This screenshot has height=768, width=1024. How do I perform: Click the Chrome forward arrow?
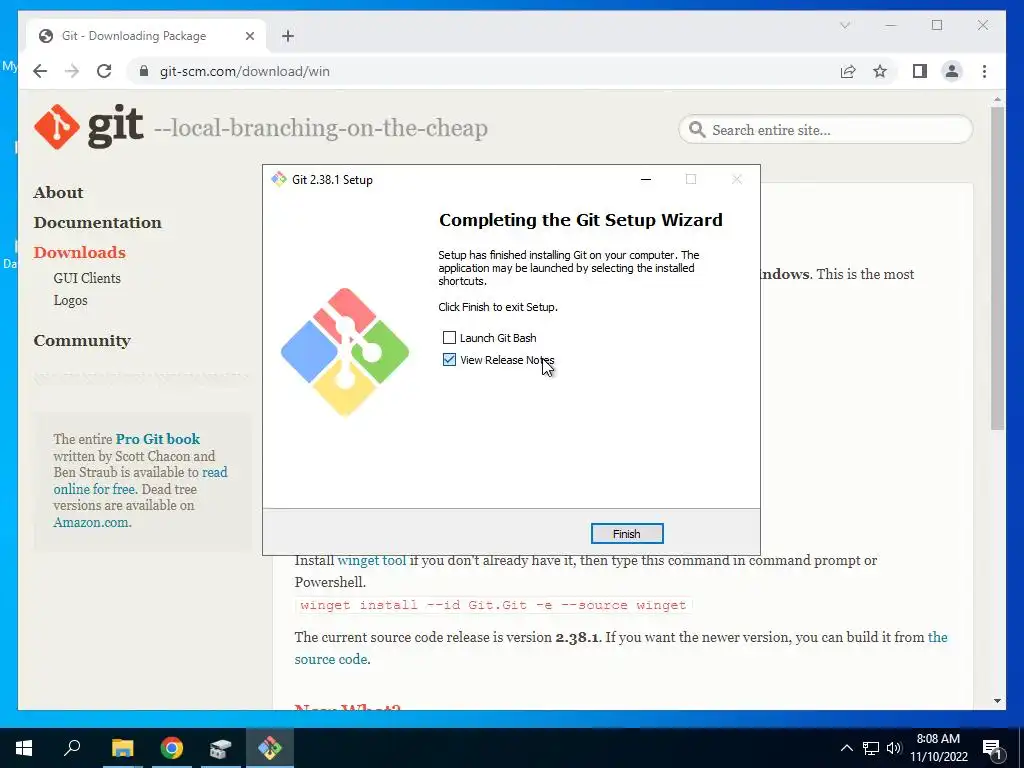(x=72, y=71)
